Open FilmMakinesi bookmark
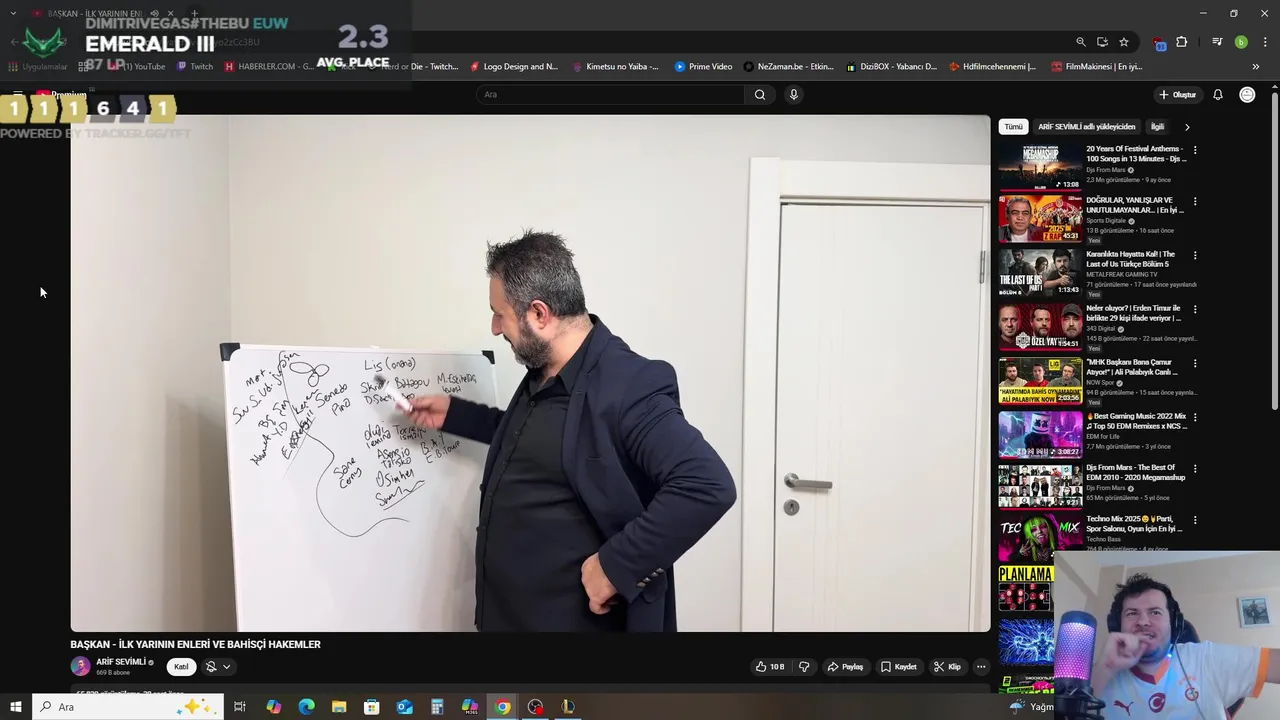 coord(1096,67)
